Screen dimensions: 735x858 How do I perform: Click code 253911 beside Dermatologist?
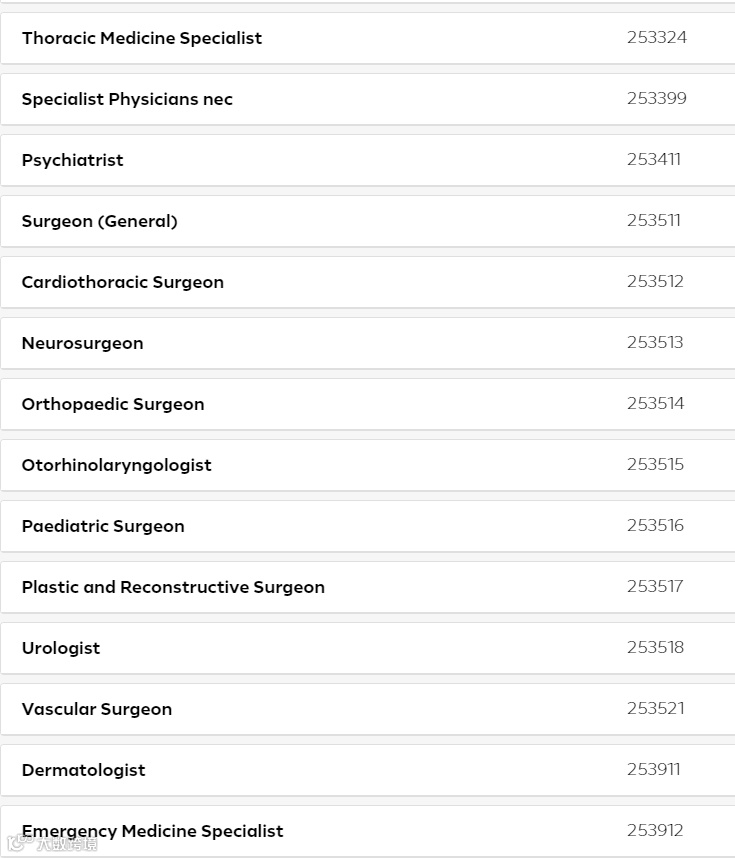(x=654, y=769)
